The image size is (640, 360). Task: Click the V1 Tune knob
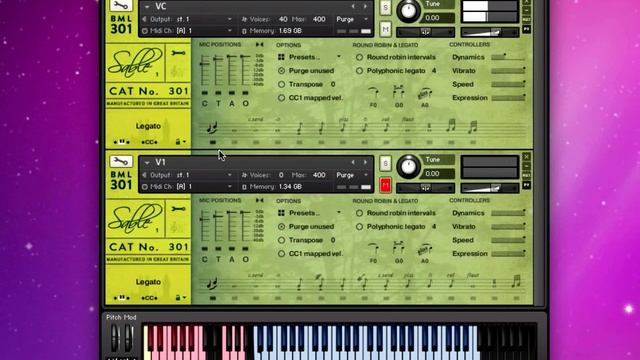(x=408, y=166)
